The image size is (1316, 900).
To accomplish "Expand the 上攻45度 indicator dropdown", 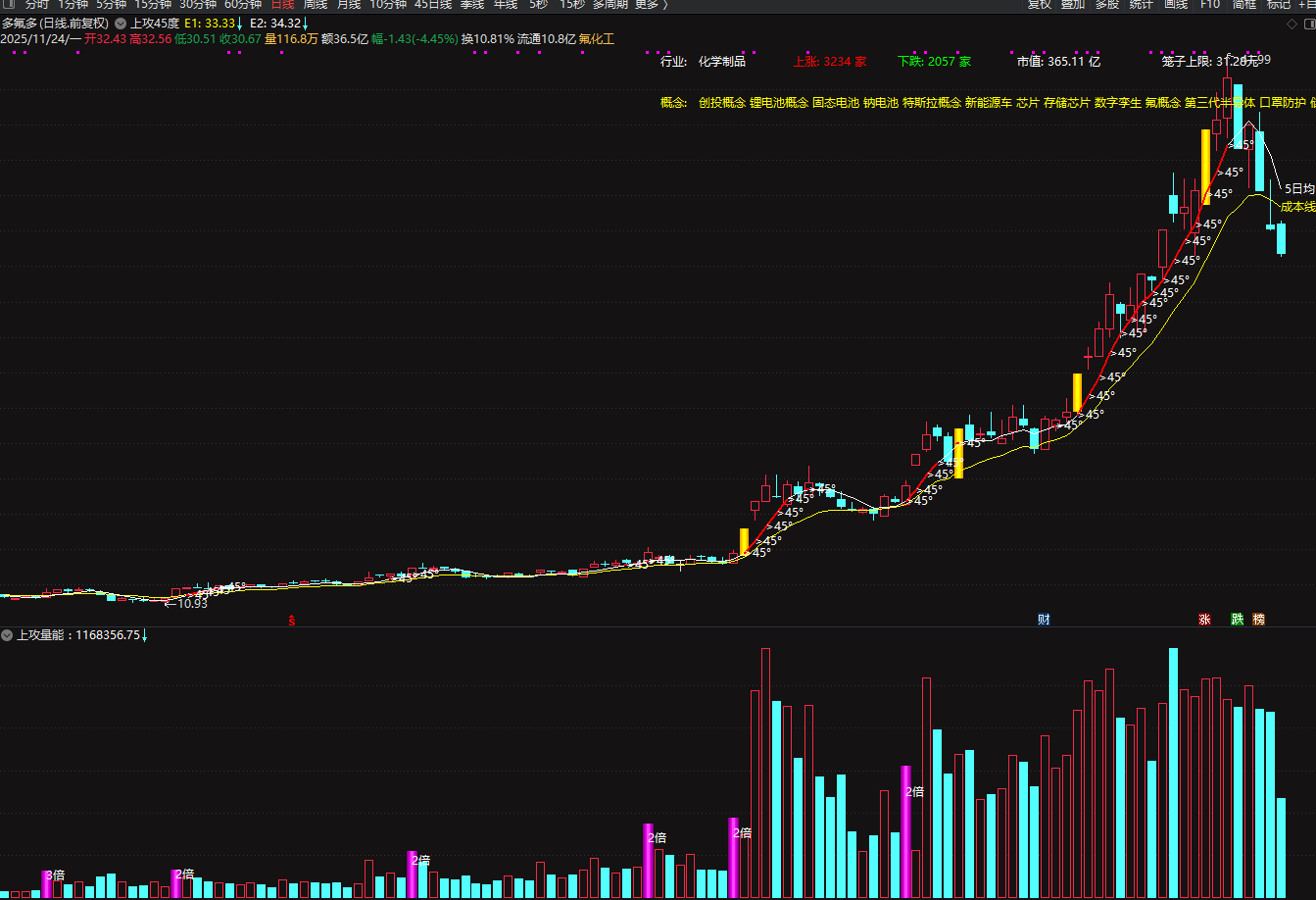I will point(121,23).
